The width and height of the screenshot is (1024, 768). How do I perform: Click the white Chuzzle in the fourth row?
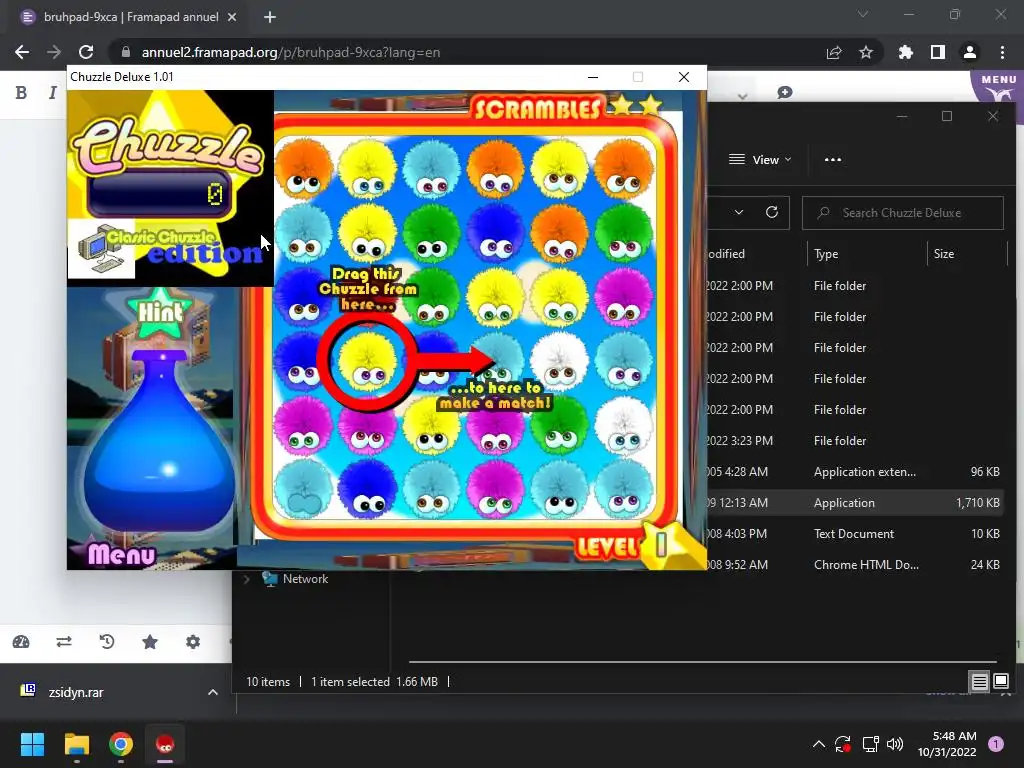[x=559, y=360]
